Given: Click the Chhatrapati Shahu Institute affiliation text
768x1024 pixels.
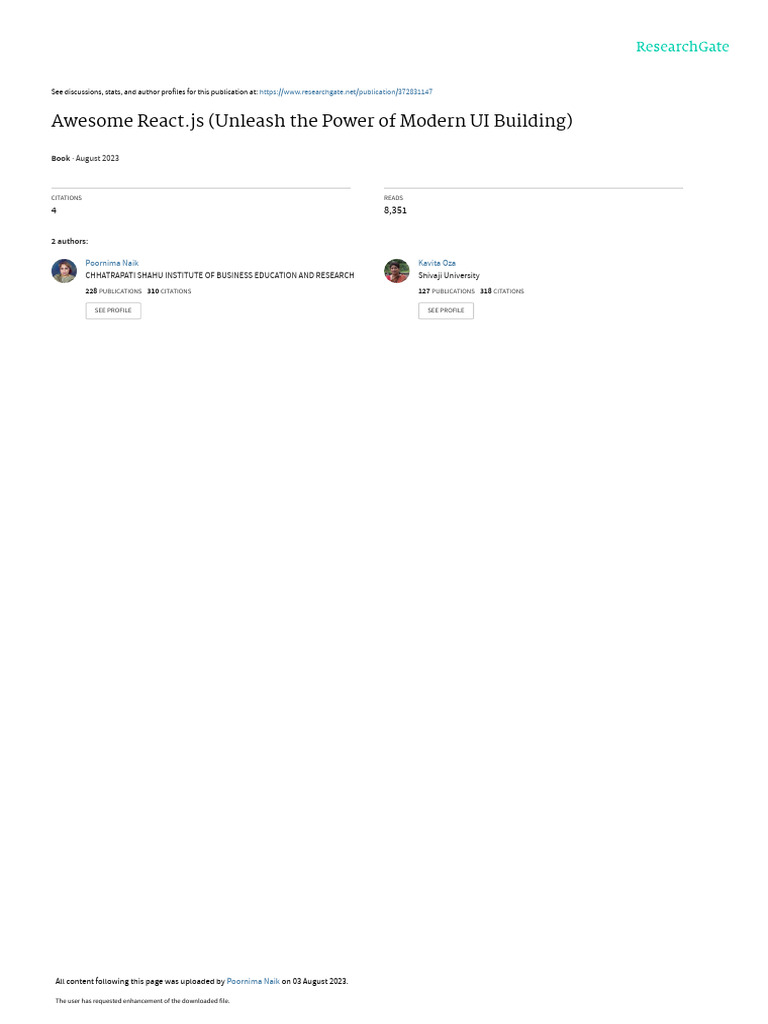Looking at the screenshot, I should (219, 276).
